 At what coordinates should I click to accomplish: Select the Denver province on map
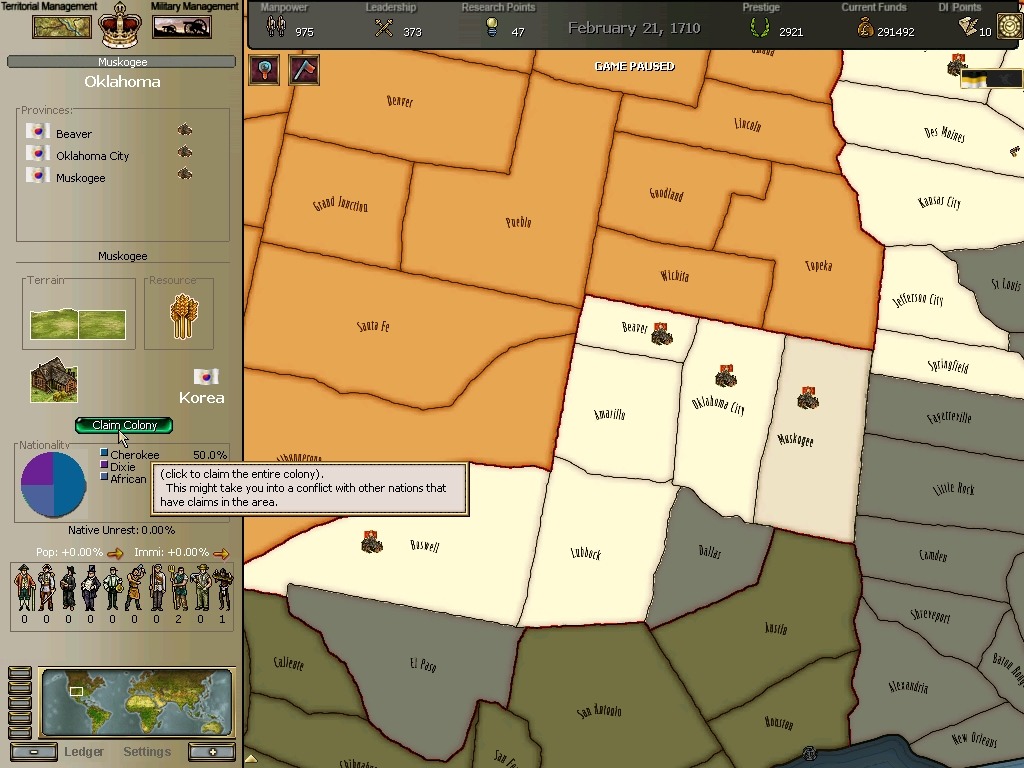point(400,101)
